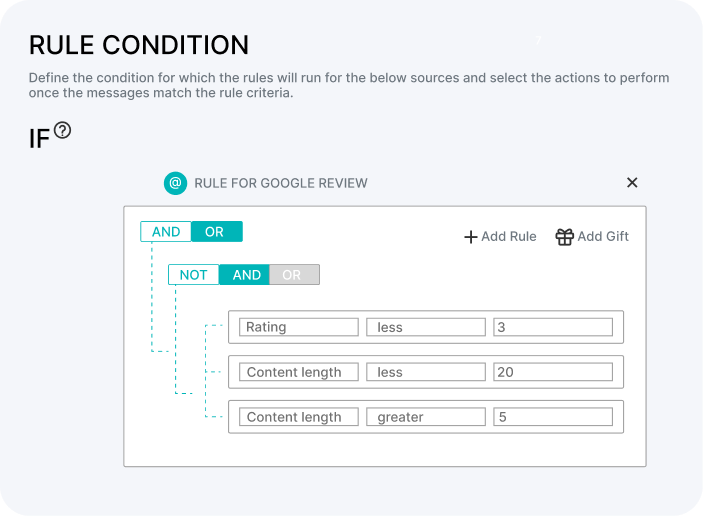Click the plus icon for Add Rule
Screen dimensions: 703x516
470,237
